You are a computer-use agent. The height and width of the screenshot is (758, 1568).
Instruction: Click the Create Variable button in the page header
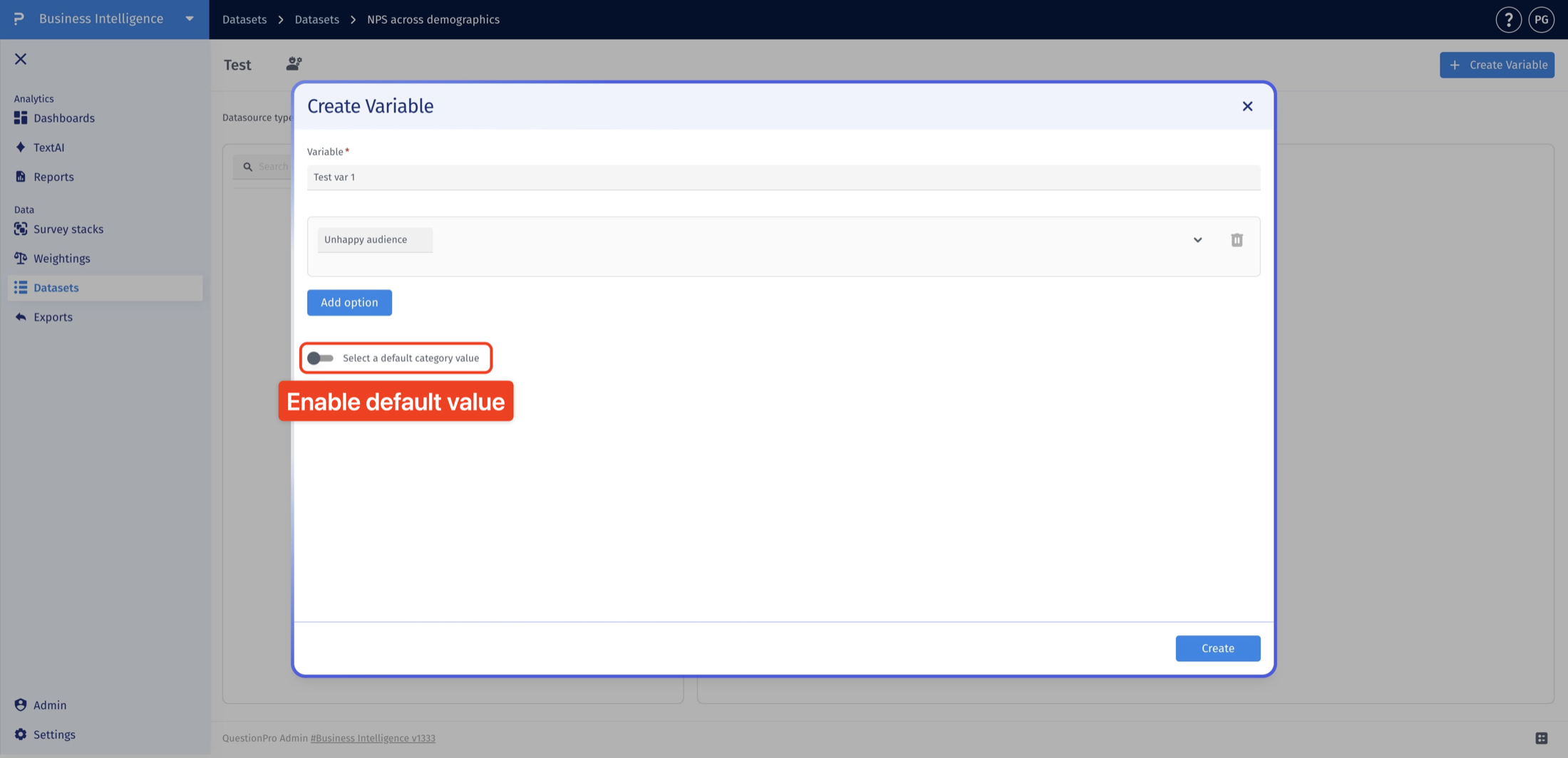[x=1497, y=65]
